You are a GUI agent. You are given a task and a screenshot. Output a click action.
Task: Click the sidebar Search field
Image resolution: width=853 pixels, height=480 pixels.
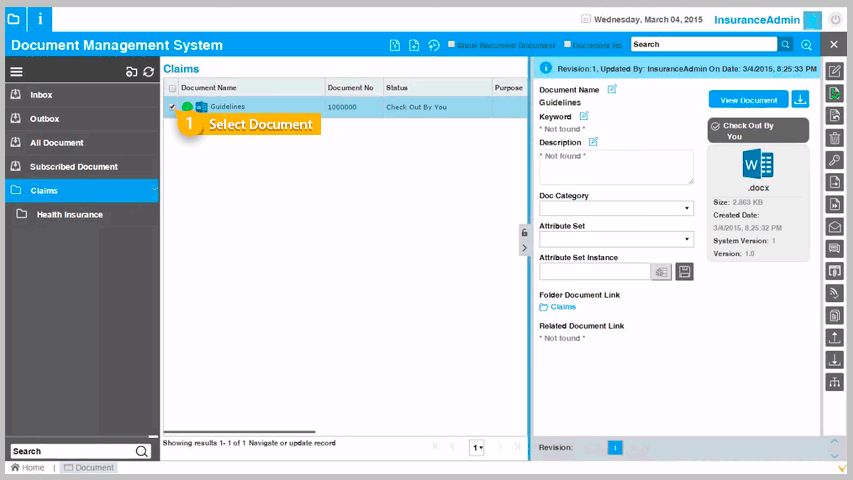click(73, 451)
